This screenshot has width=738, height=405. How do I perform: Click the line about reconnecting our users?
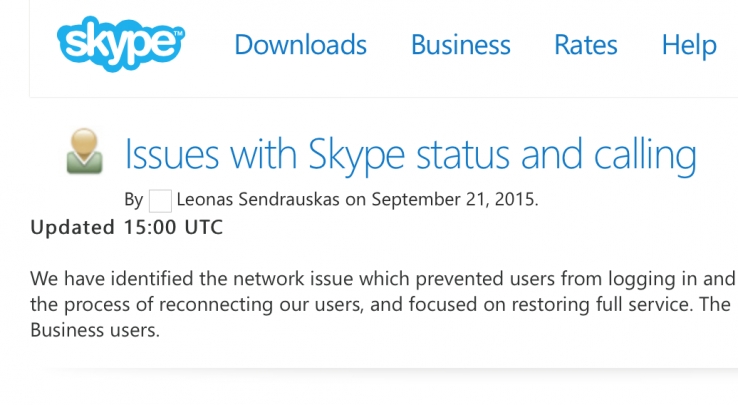380,304
